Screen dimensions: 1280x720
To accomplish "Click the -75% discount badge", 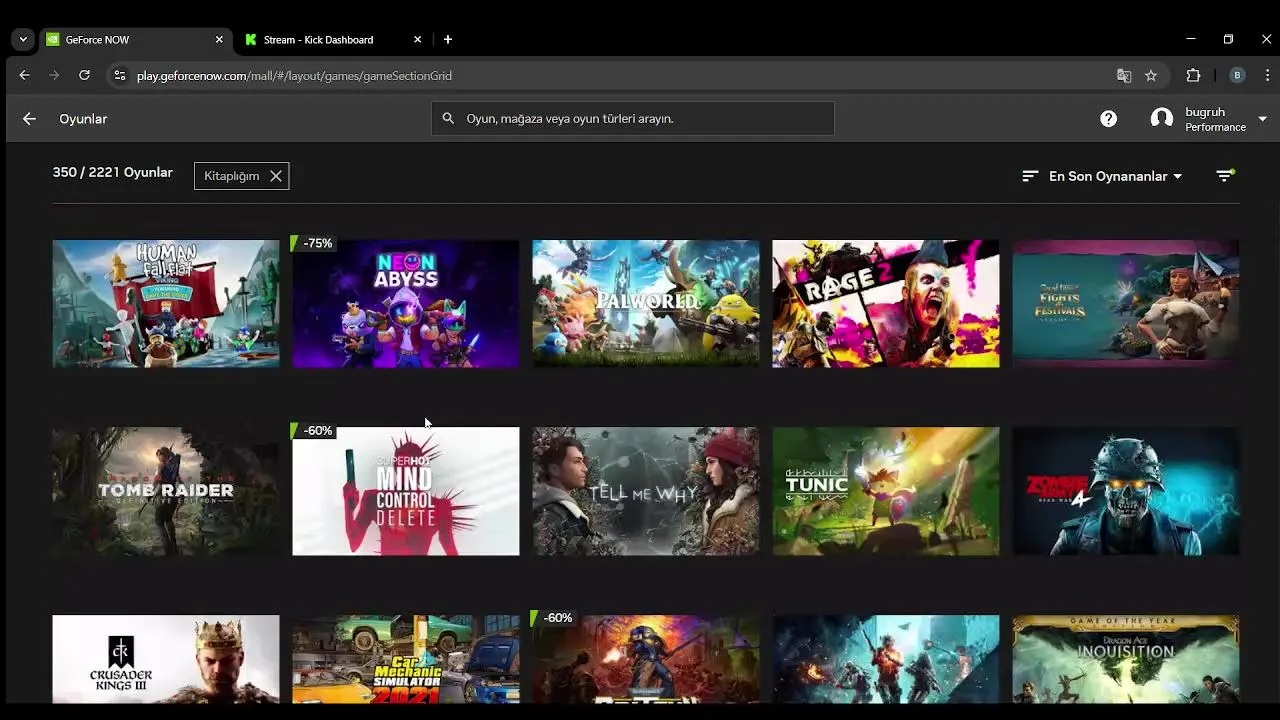I will click(313, 243).
